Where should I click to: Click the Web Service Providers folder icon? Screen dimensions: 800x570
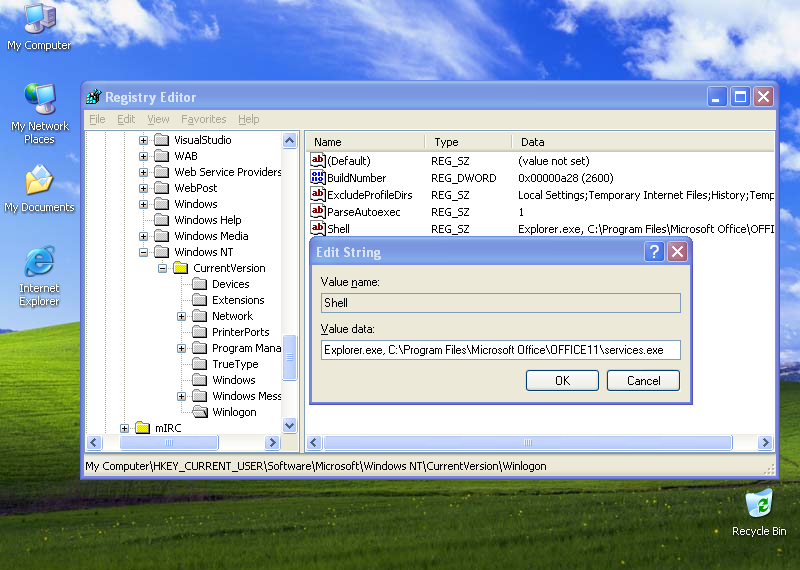click(162, 172)
